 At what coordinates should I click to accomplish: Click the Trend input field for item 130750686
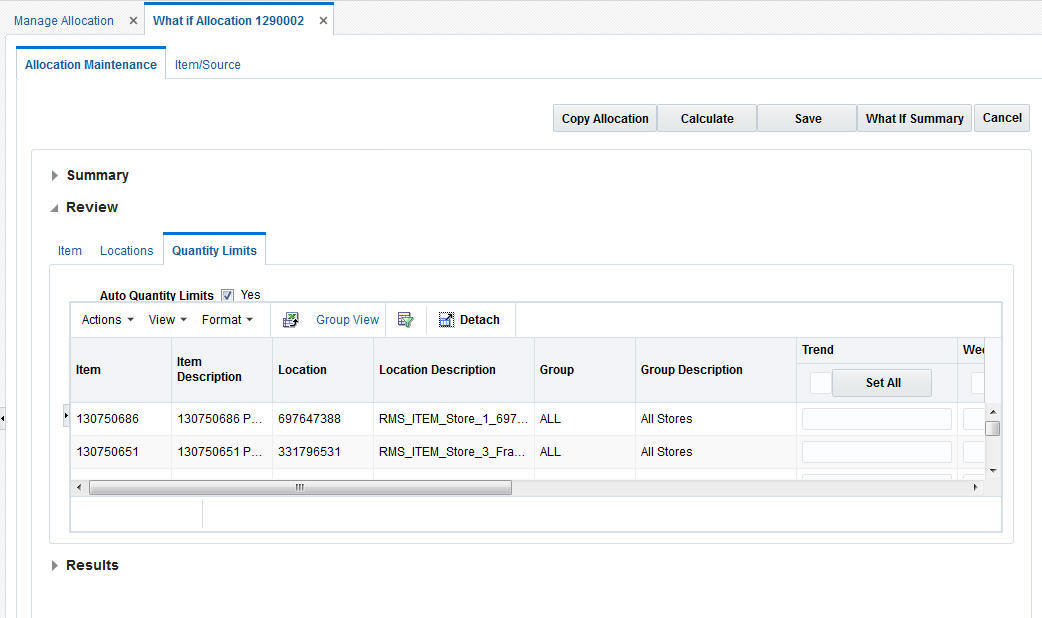tap(876, 418)
